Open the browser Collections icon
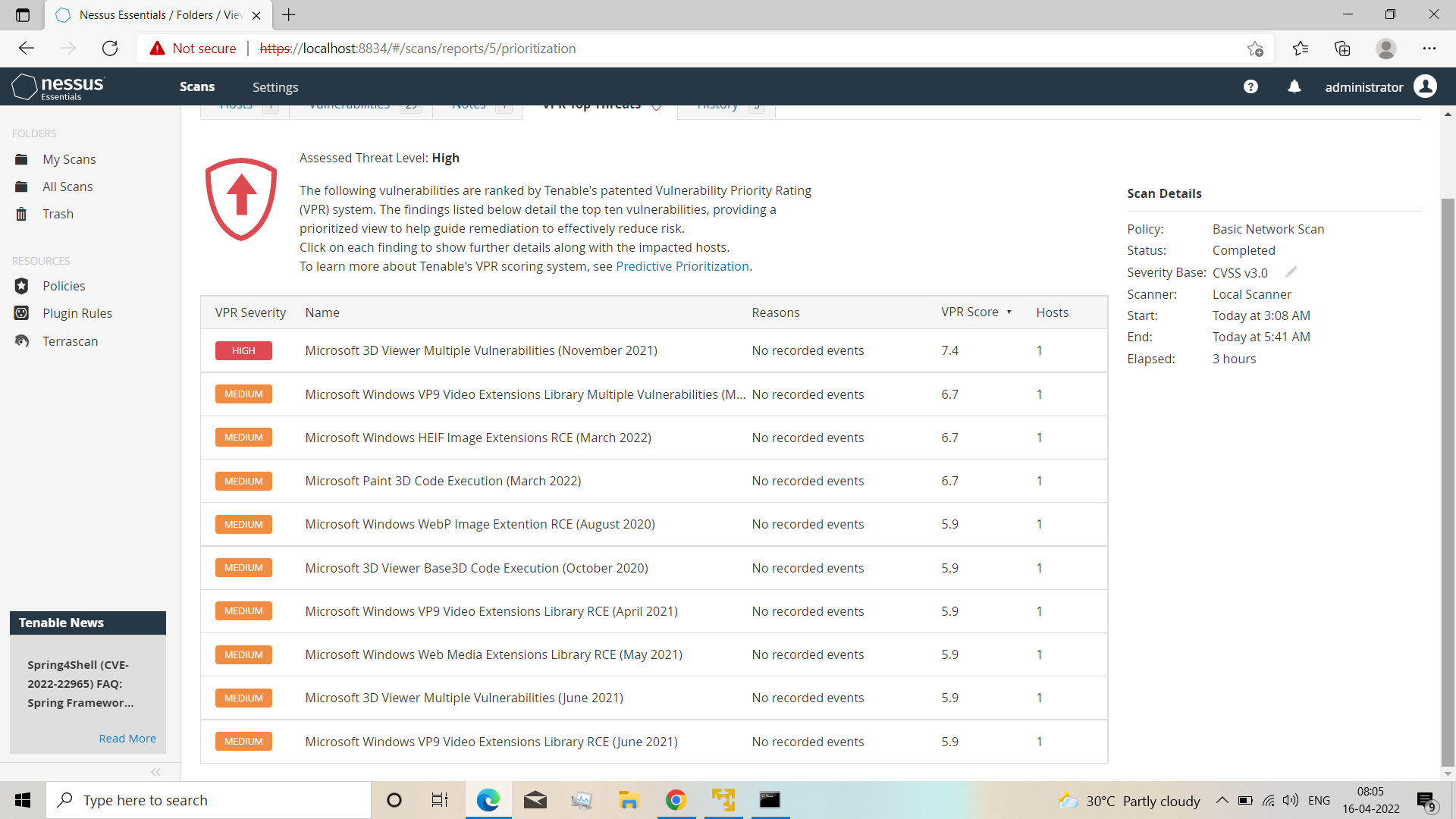1456x819 pixels. pos(1342,49)
